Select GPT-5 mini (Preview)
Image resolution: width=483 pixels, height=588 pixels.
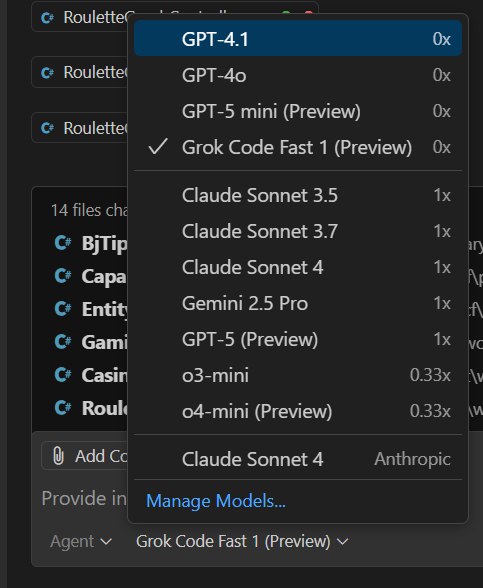pos(298,111)
